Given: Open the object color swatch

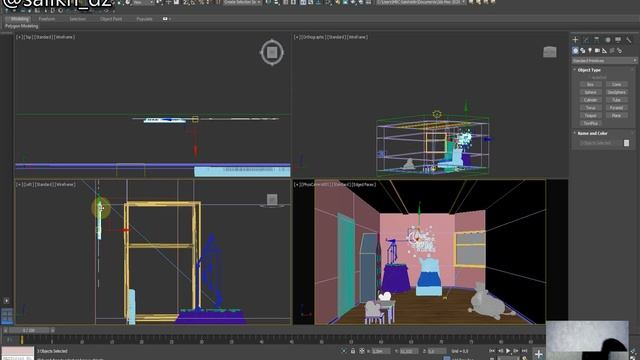Looking at the screenshot, I should [x=626, y=143].
